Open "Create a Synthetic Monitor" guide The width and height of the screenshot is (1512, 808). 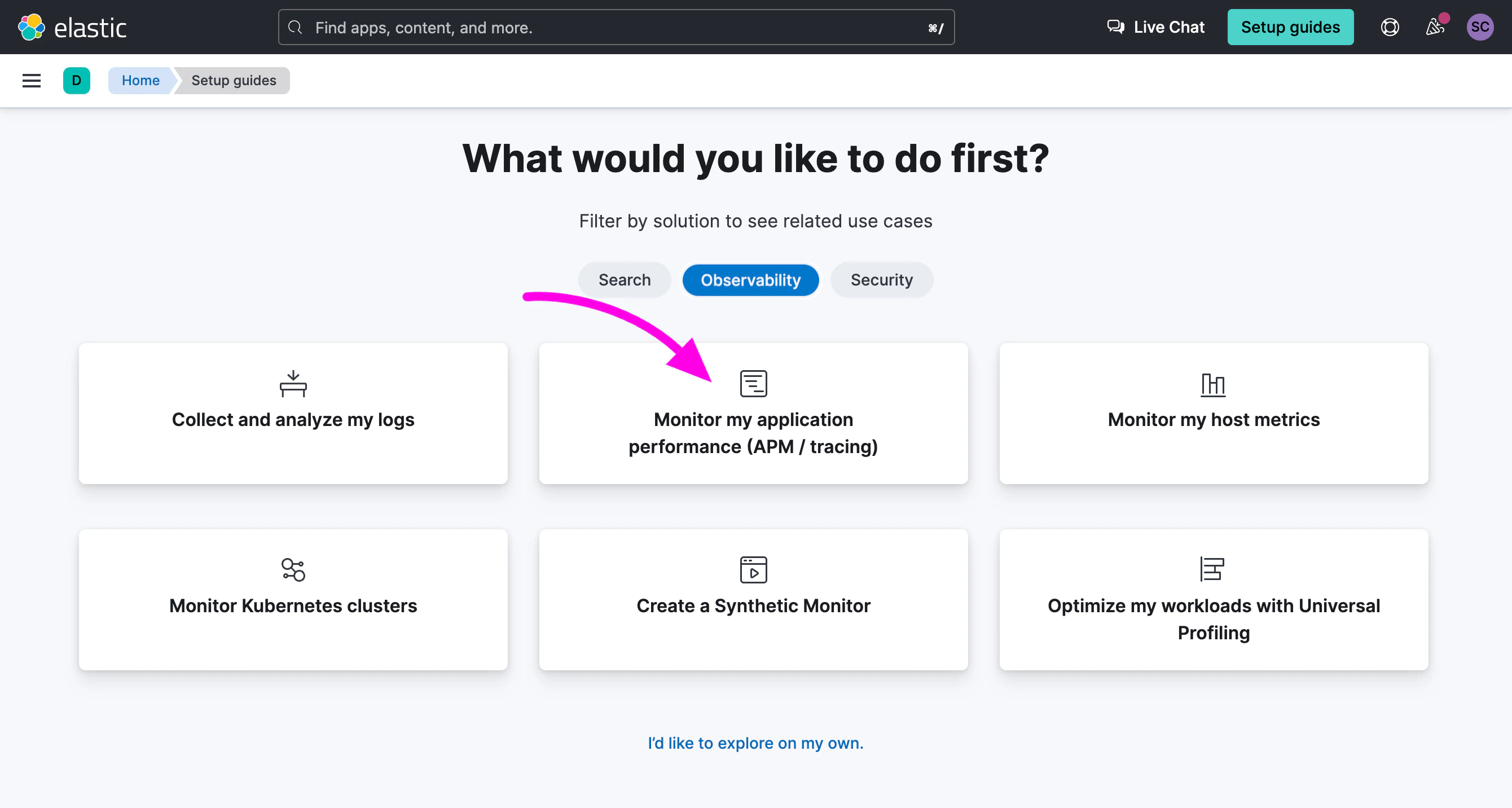click(753, 600)
